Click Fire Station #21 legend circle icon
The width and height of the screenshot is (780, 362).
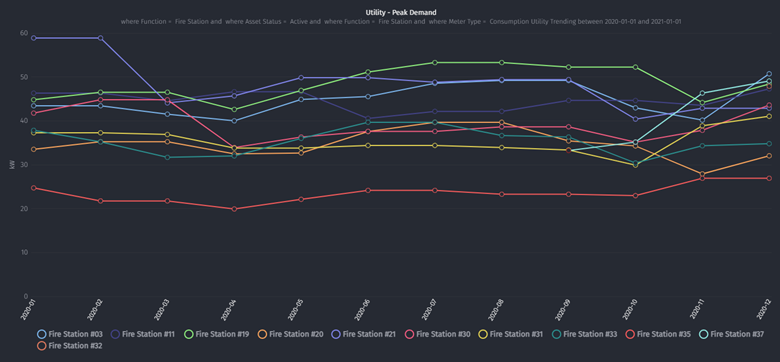(x=337, y=334)
